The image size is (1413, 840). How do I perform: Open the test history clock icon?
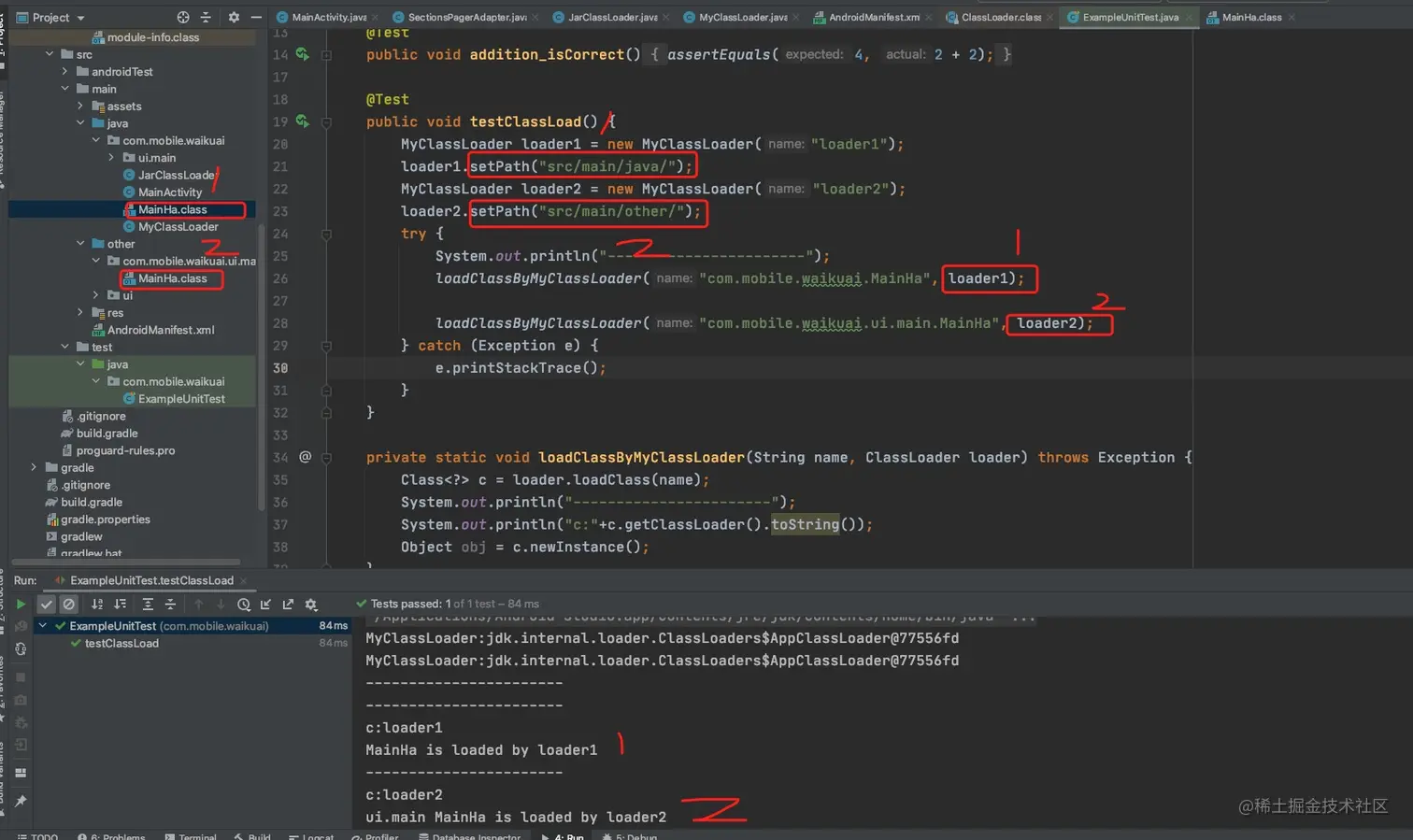click(244, 605)
